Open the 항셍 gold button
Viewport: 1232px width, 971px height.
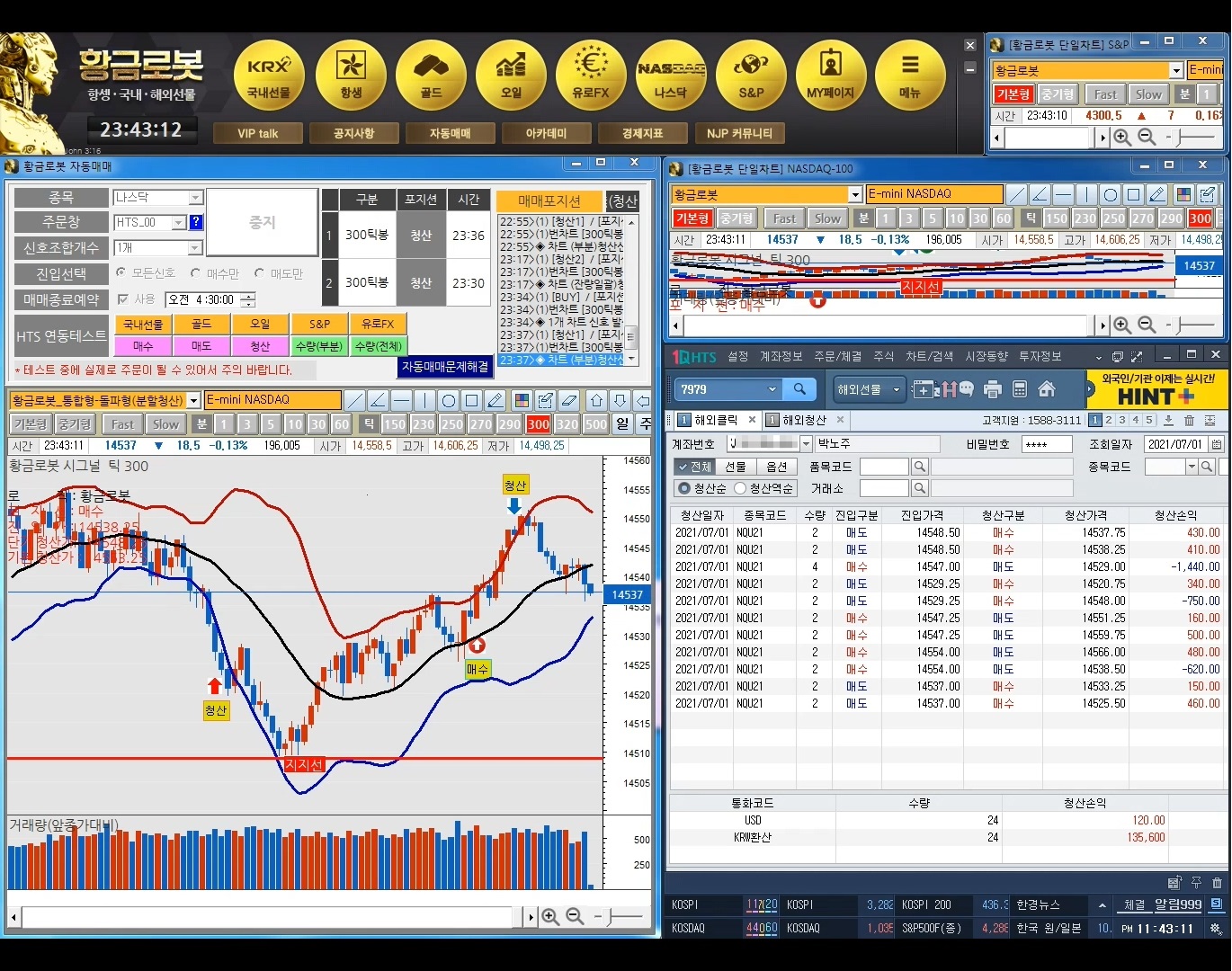351,76
